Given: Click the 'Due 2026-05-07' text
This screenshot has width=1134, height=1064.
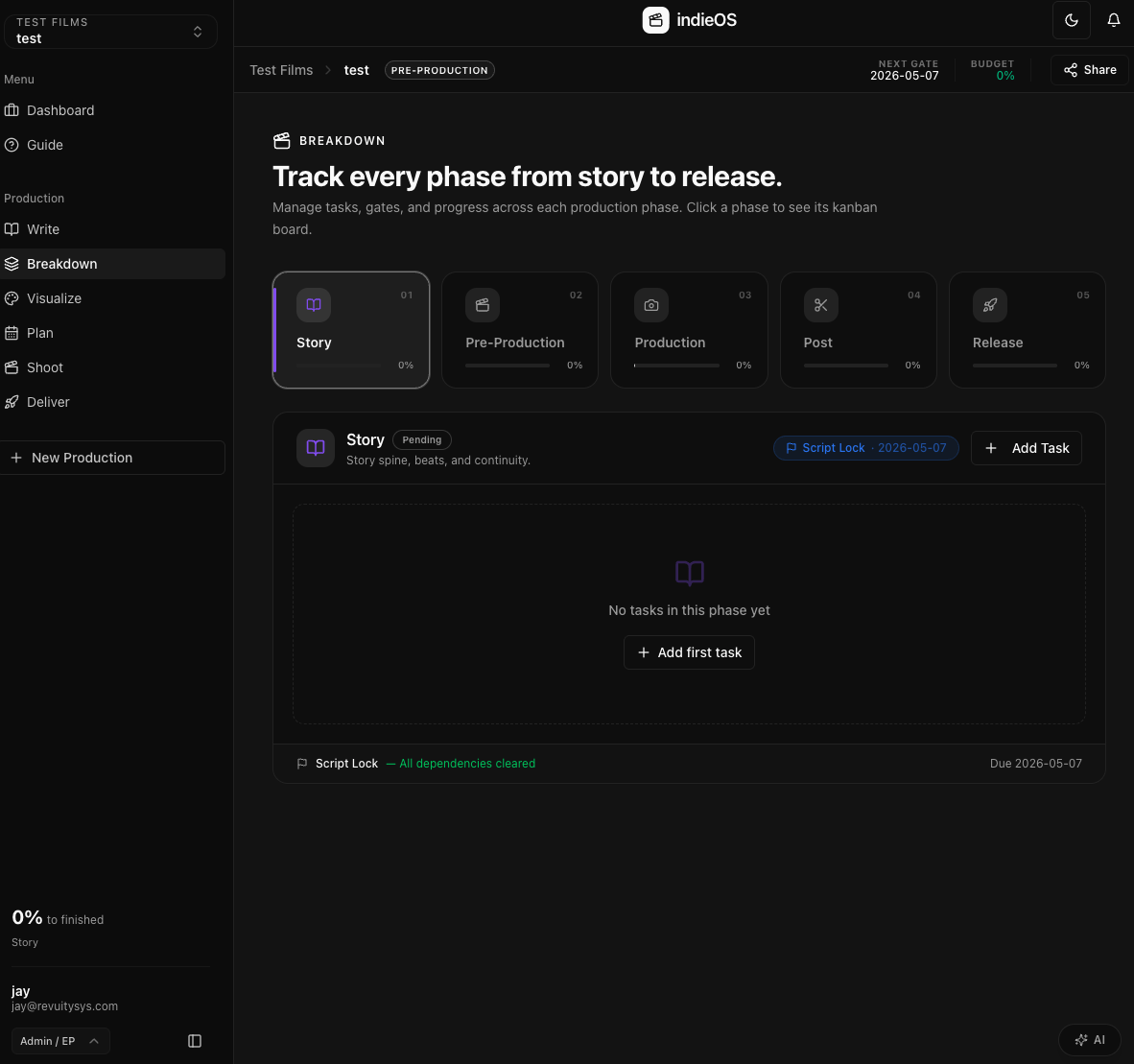Looking at the screenshot, I should click(x=1035, y=764).
